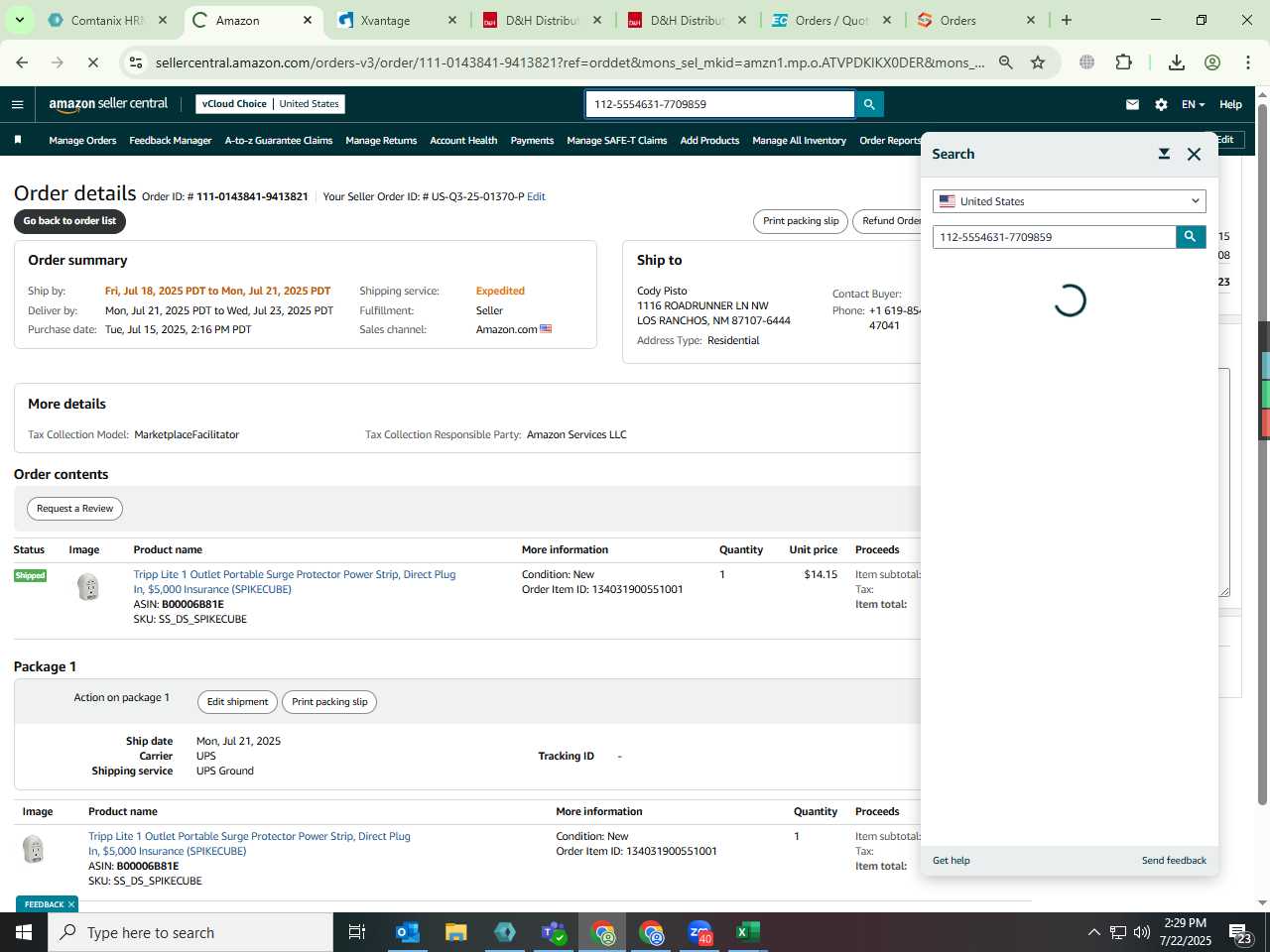Click the Search panel order ID field
Image resolution: width=1270 pixels, height=952 pixels.
pos(1055,237)
